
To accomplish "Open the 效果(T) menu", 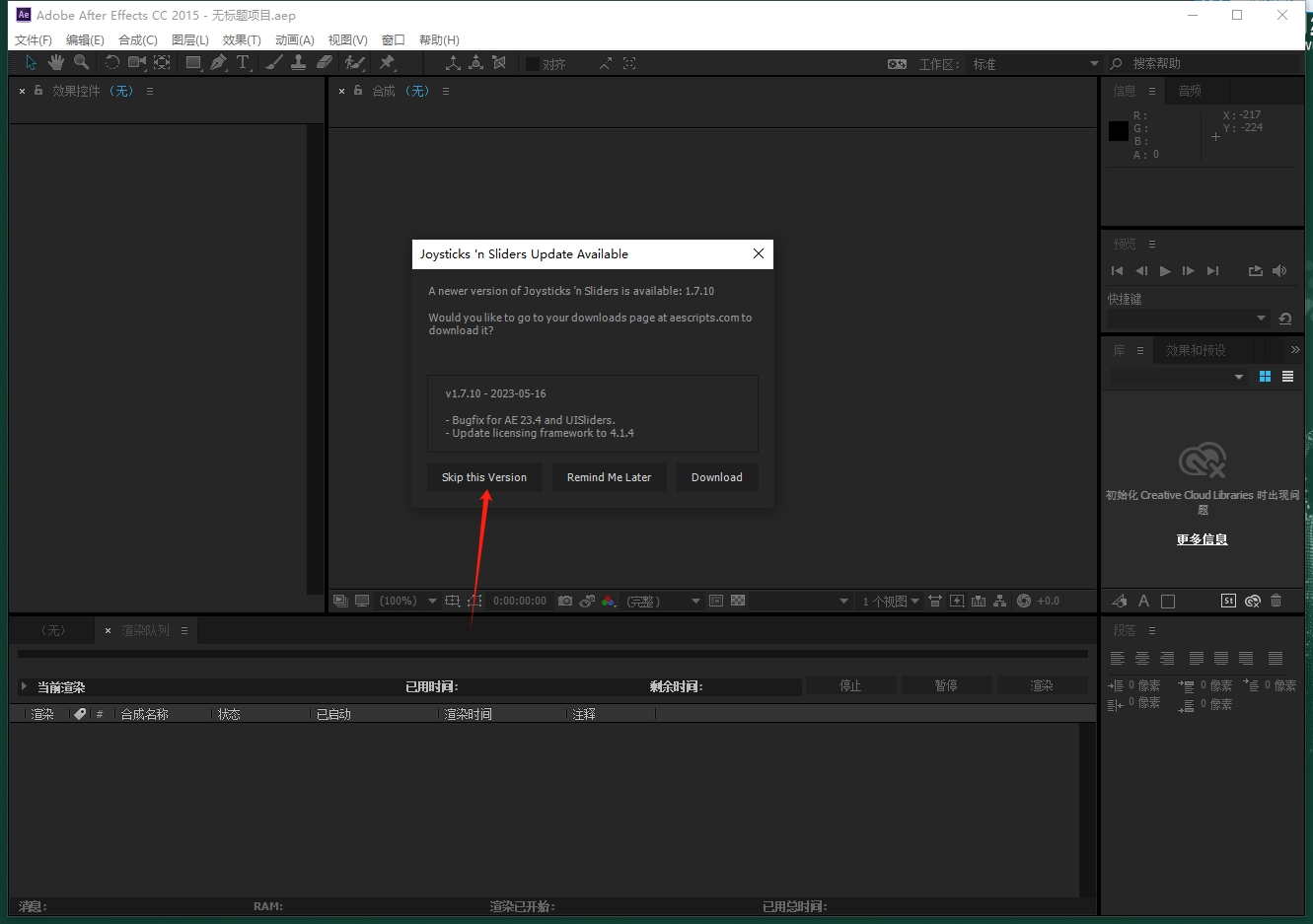I will tap(242, 39).
